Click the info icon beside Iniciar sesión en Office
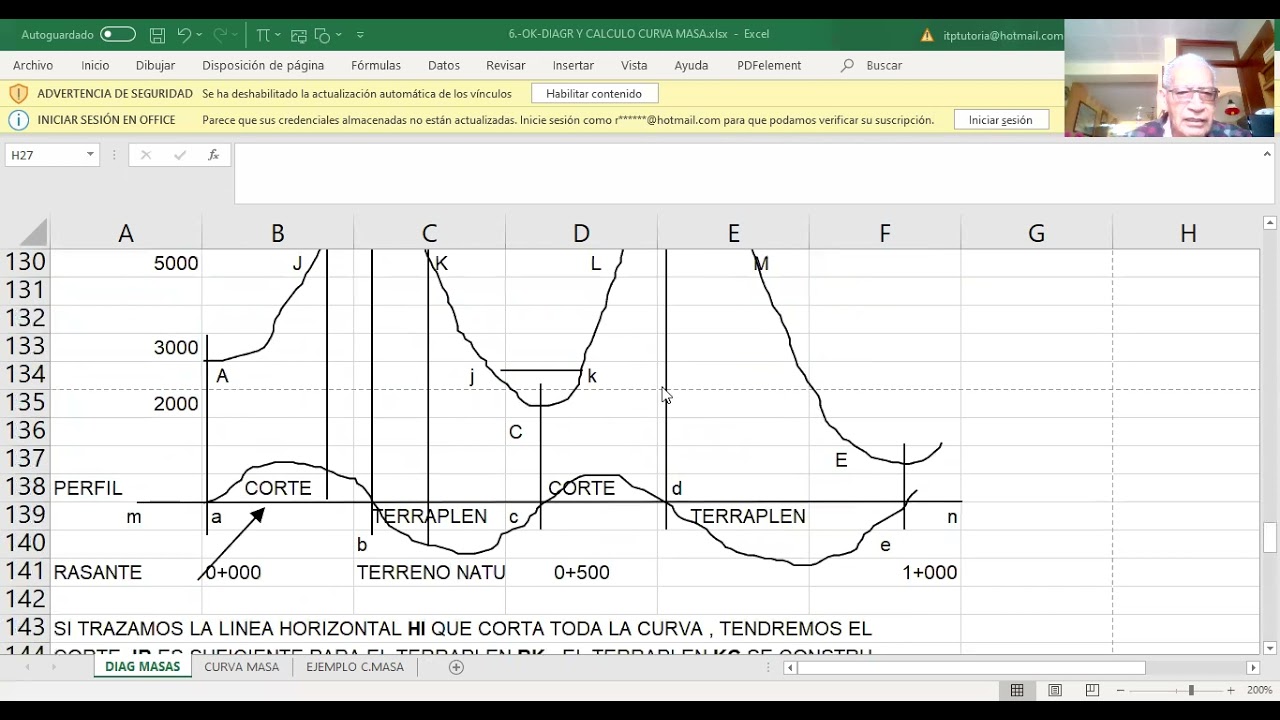Viewport: 1280px width, 720px height. coord(18,120)
